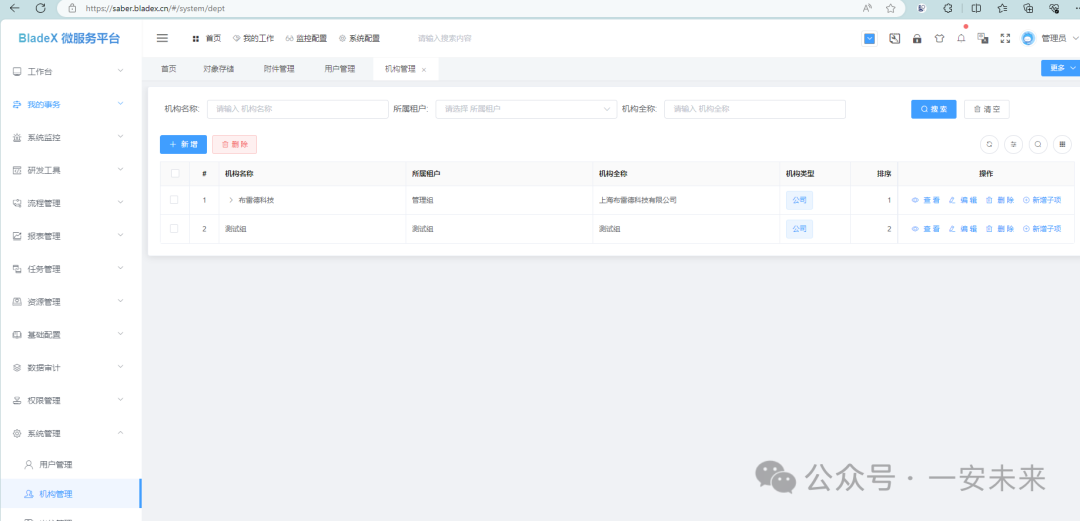Switch to the 对象存储 tab
The width and height of the screenshot is (1080, 521).
[218, 69]
